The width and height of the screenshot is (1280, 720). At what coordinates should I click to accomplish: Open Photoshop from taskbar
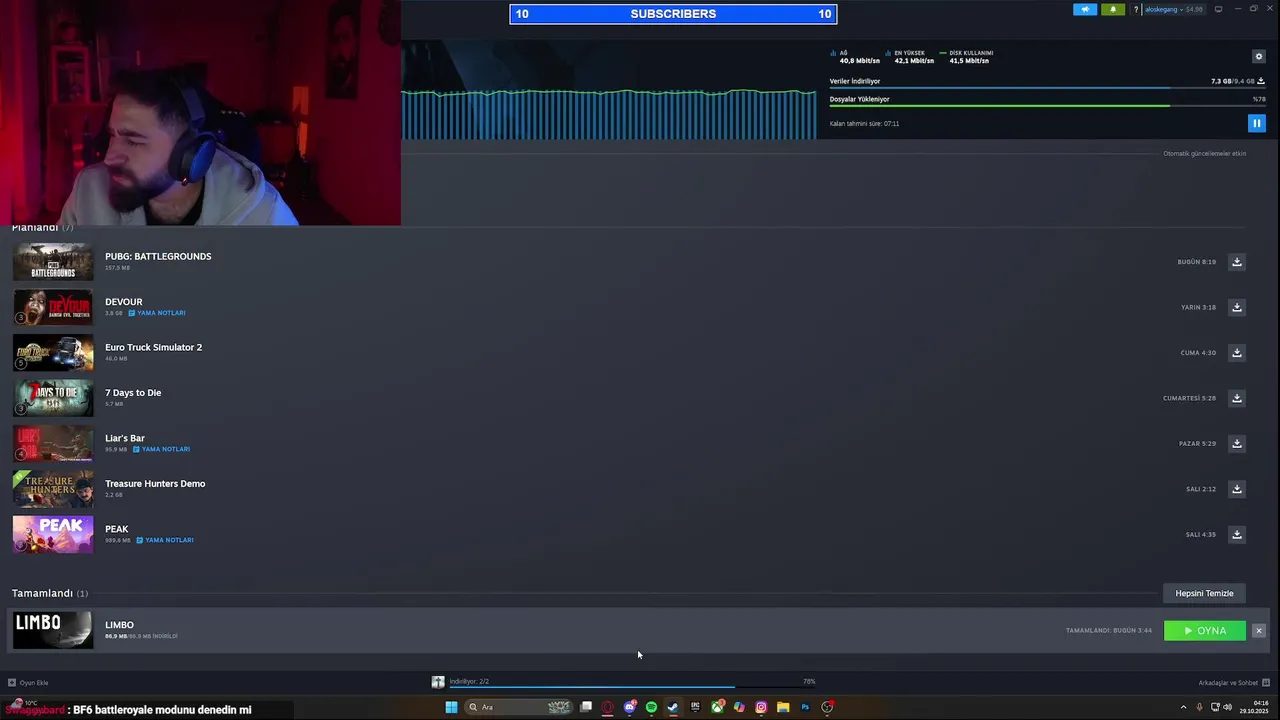[805, 707]
